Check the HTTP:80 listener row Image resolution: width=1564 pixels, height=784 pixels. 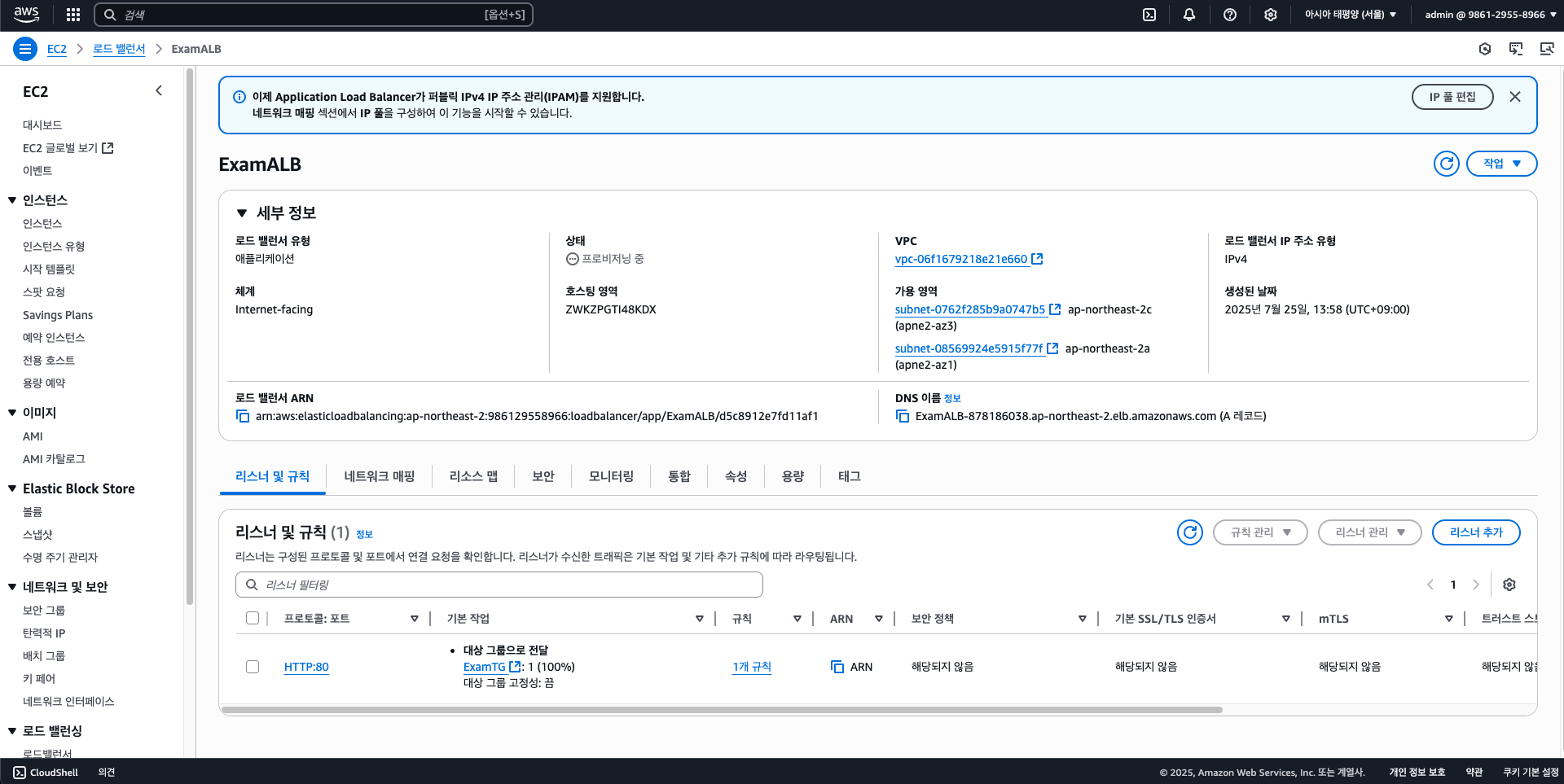pyautogui.click(x=253, y=667)
